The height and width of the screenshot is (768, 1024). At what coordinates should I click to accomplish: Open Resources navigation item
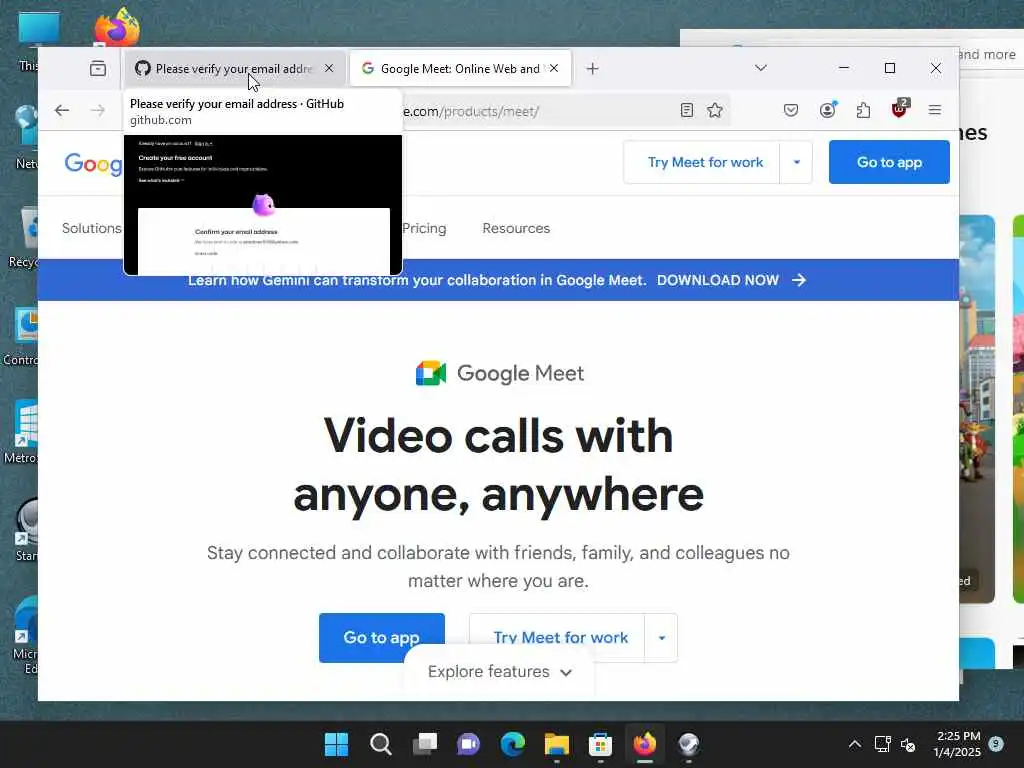(x=516, y=228)
